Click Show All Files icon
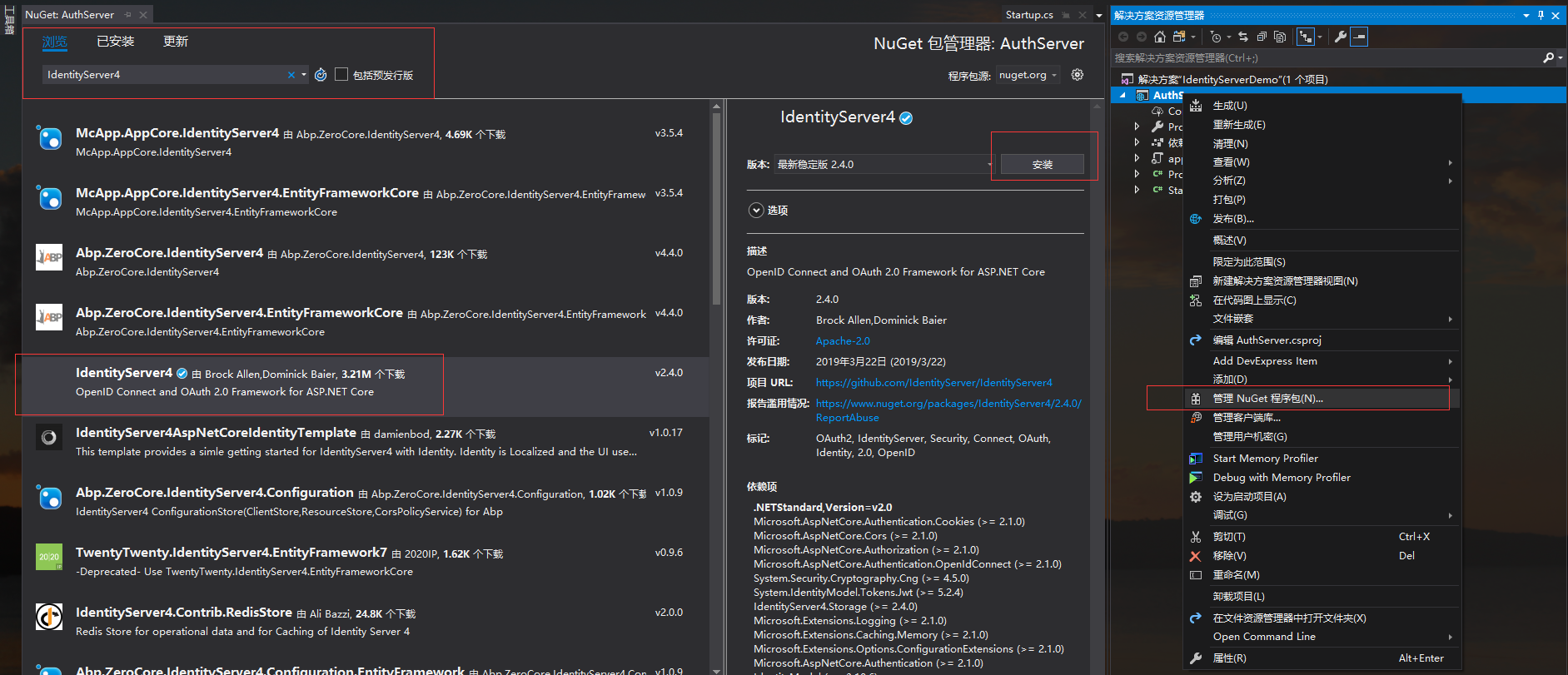Screen dimensions: 1568x675 [1281, 37]
